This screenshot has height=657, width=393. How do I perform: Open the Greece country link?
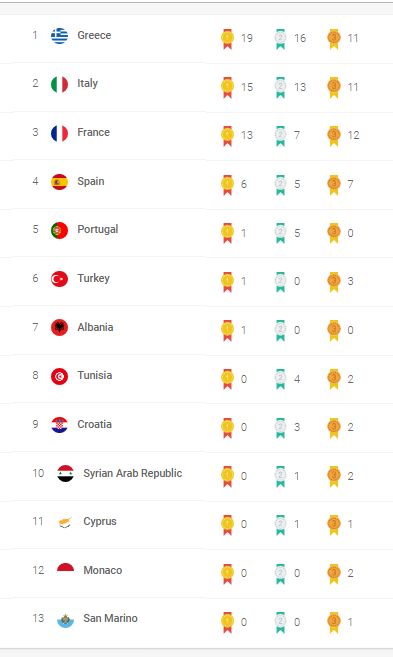click(94, 35)
